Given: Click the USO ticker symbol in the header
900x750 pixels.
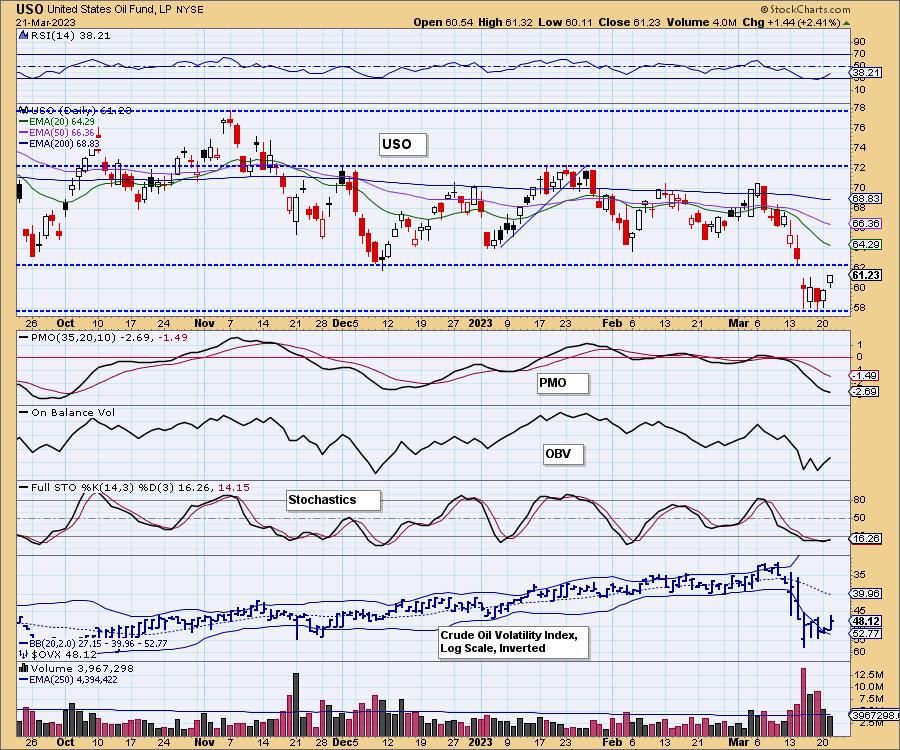Looking at the screenshot, I should pos(30,9).
